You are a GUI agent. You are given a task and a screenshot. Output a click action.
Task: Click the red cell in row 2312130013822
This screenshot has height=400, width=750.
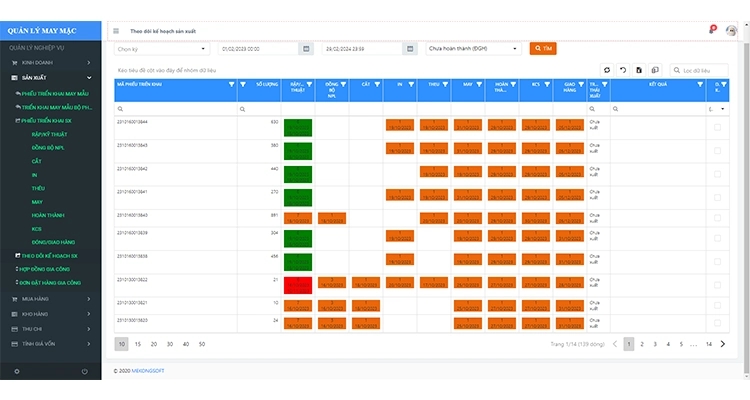[297, 284]
